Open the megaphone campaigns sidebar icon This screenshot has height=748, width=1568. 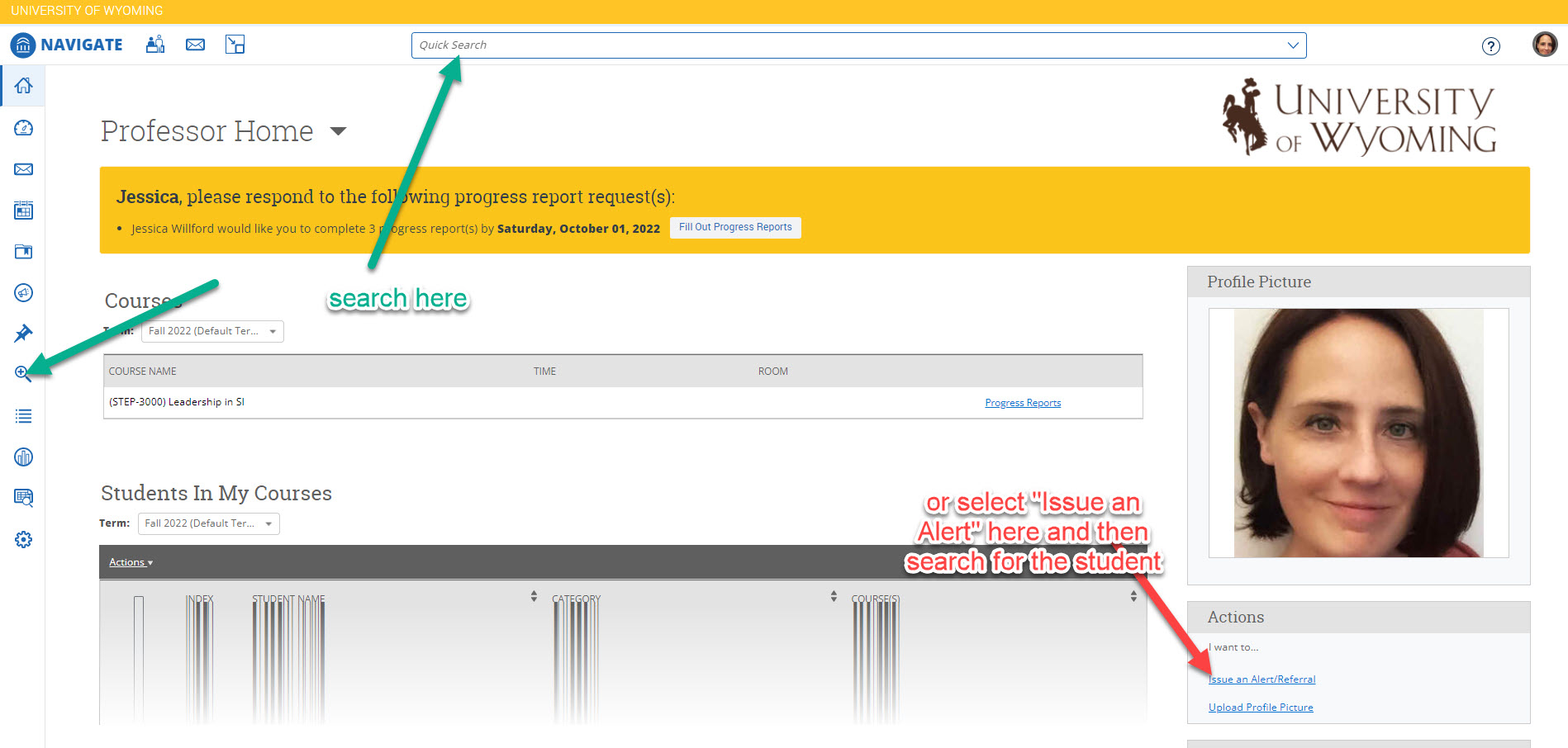tap(23, 293)
